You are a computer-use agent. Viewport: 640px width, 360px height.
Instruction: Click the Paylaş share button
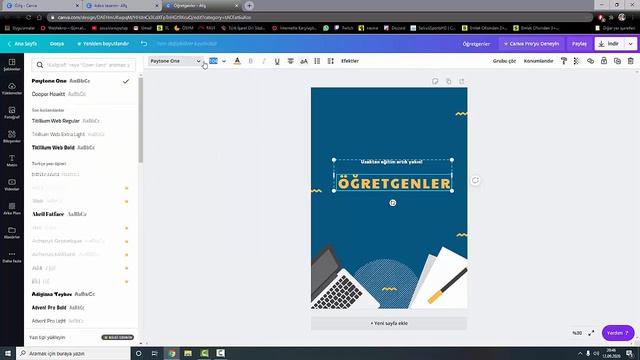pos(579,44)
